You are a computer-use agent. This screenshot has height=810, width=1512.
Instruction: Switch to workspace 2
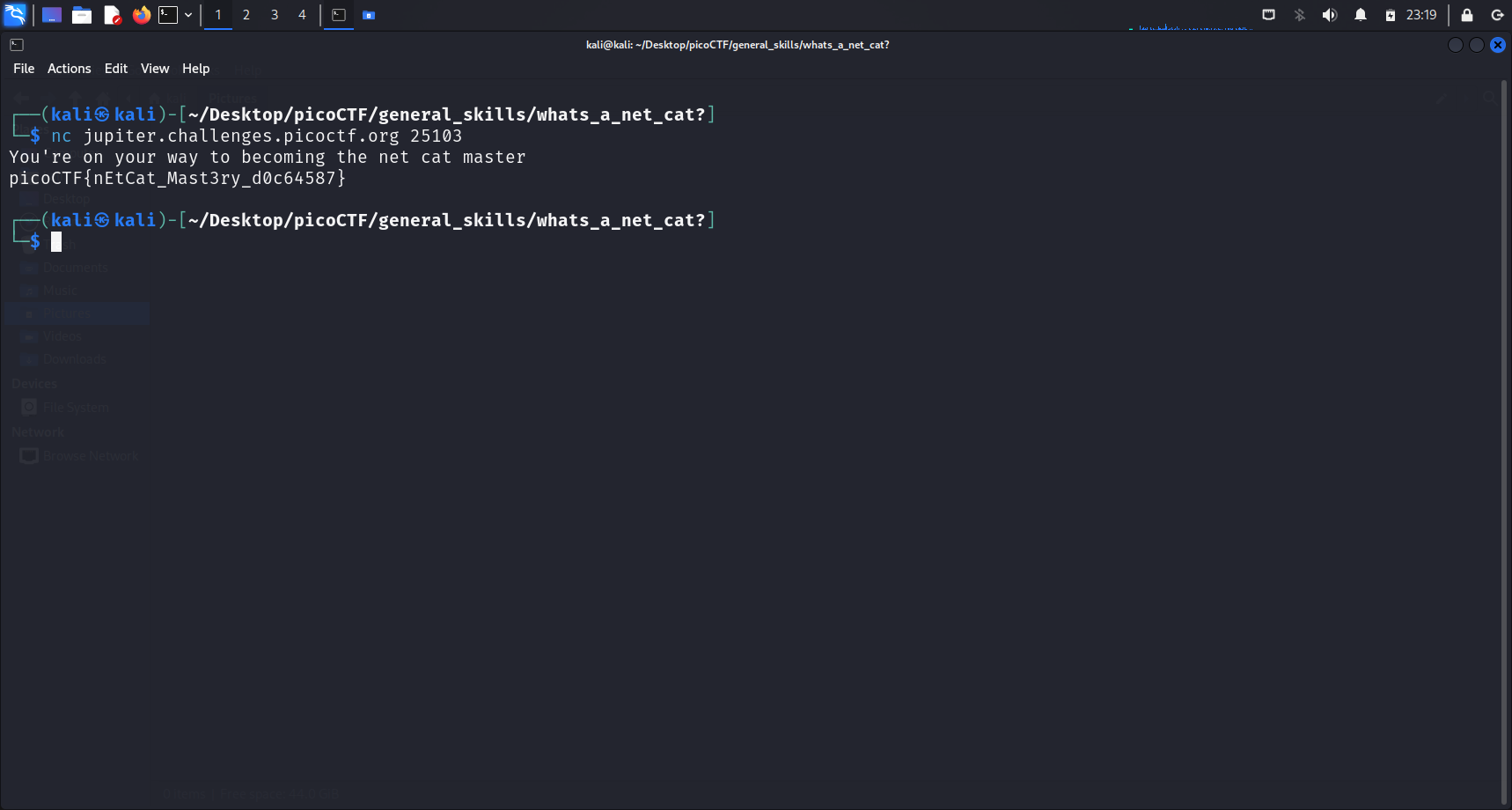point(246,15)
